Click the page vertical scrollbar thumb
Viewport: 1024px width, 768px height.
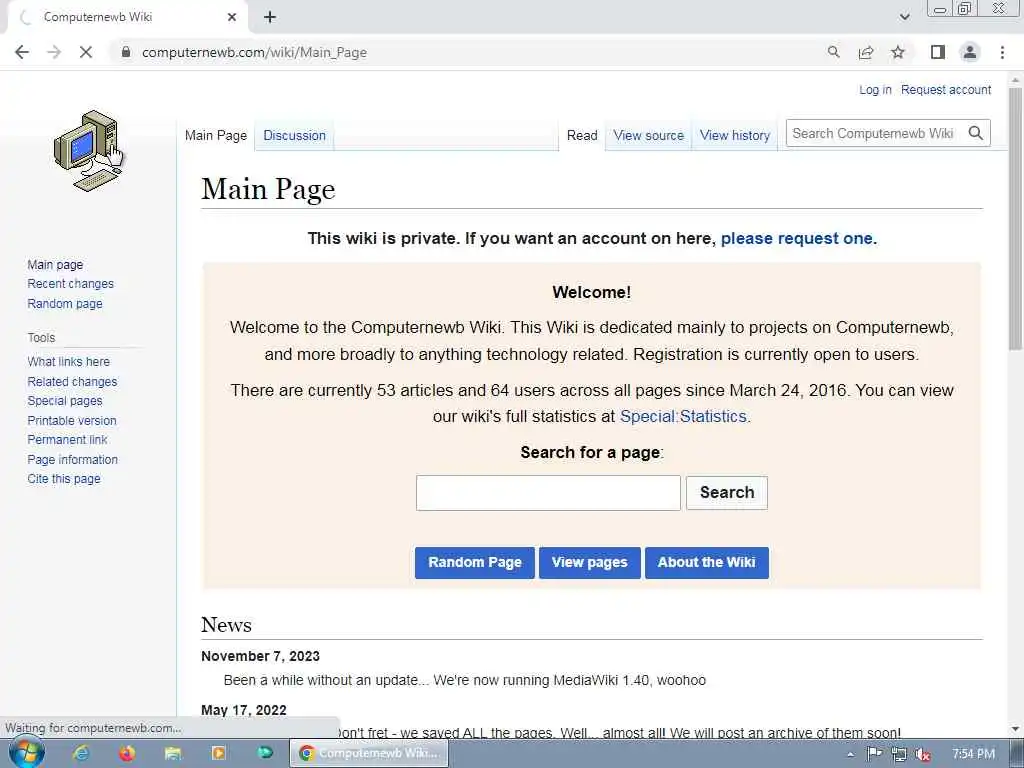(1015, 219)
